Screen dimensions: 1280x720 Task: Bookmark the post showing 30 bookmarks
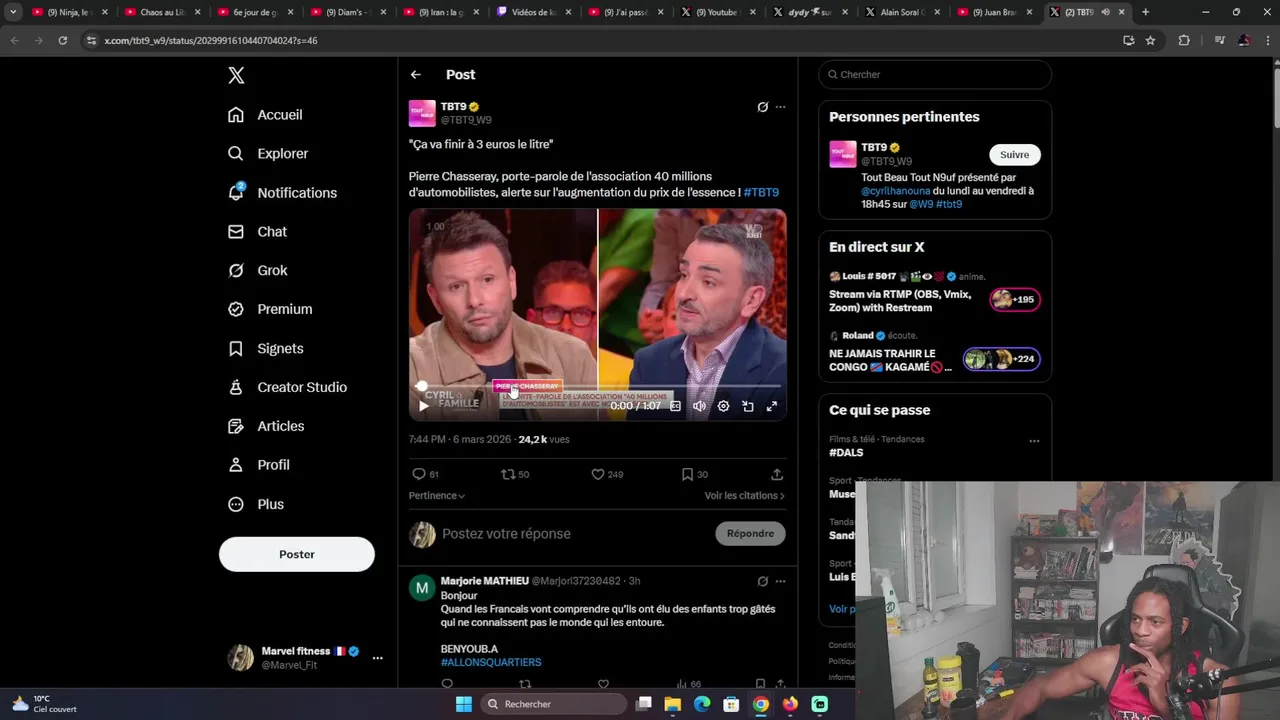[687, 474]
